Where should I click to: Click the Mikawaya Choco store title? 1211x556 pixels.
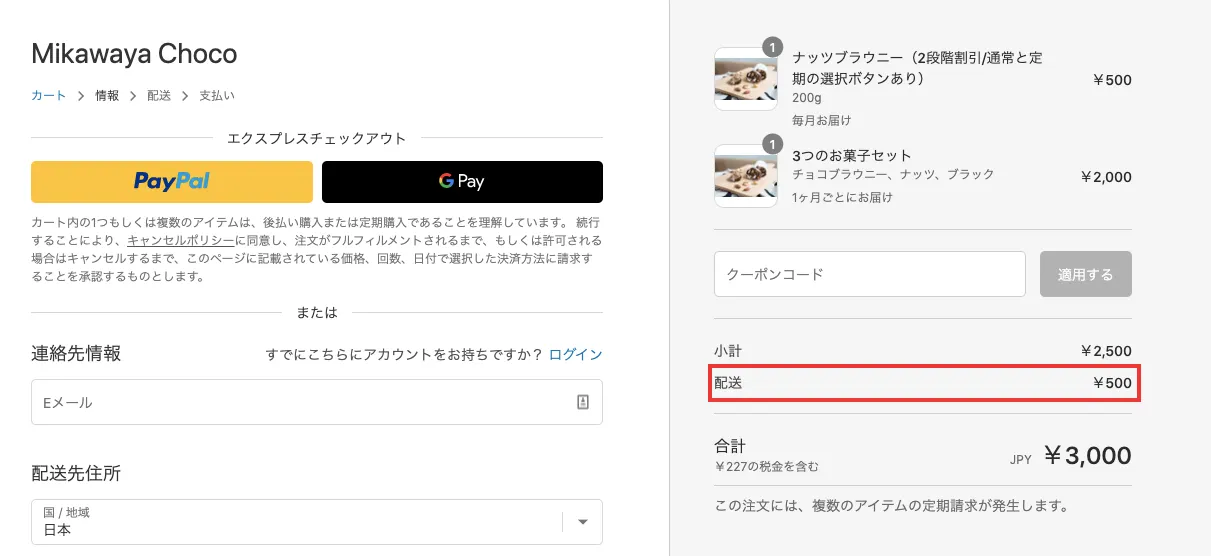tap(134, 53)
